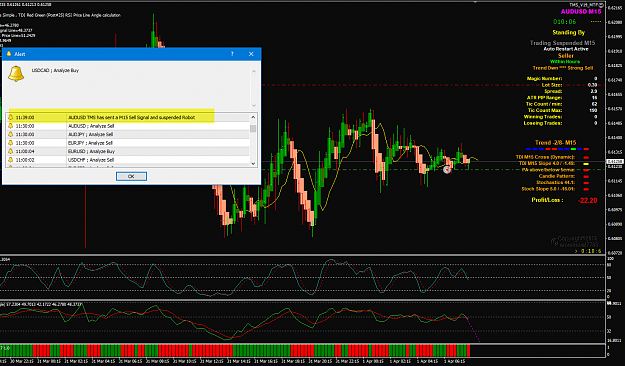Click the 0.30 lot size value
The width and height of the screenshot is (625, 366).
(x=592, y=85)
